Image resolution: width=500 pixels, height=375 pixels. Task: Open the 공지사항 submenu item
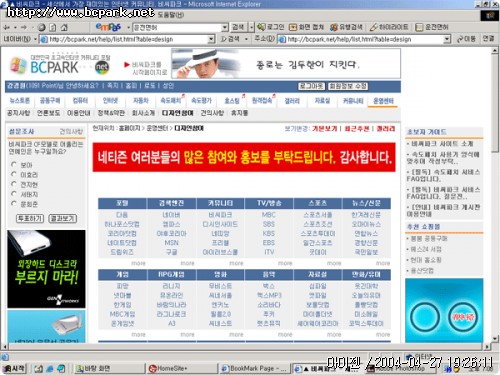pos(18,113)
